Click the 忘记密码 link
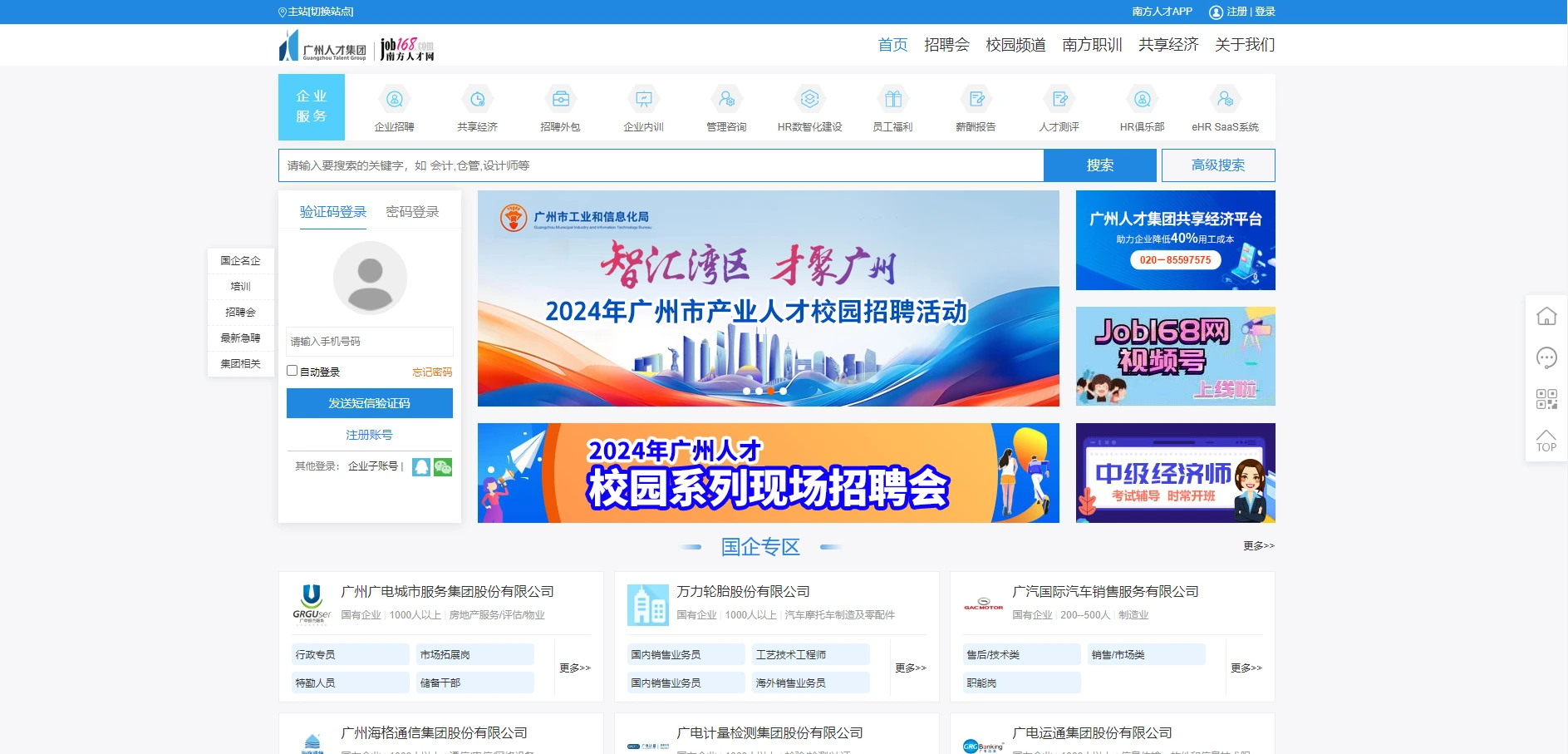The height and width of the screenshot is (754, 1568). (x=432, y=372)
